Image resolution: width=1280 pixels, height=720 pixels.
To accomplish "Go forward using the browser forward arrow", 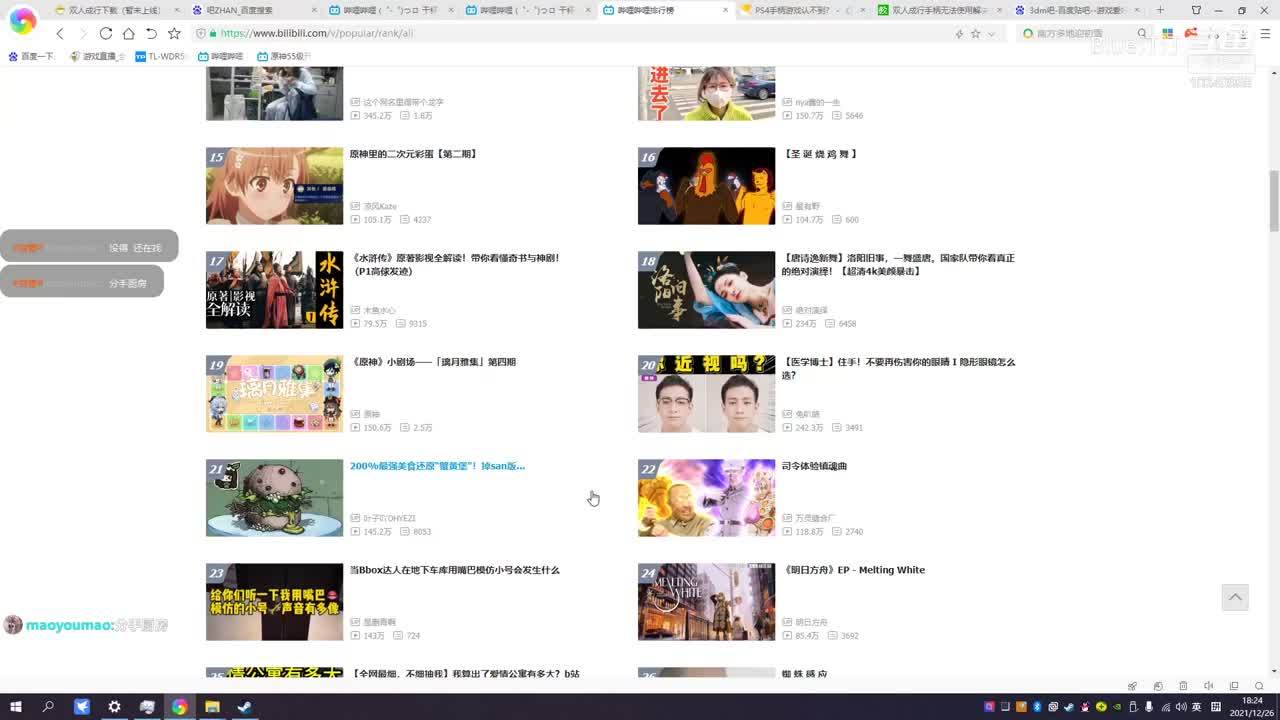I will point(82,33).
